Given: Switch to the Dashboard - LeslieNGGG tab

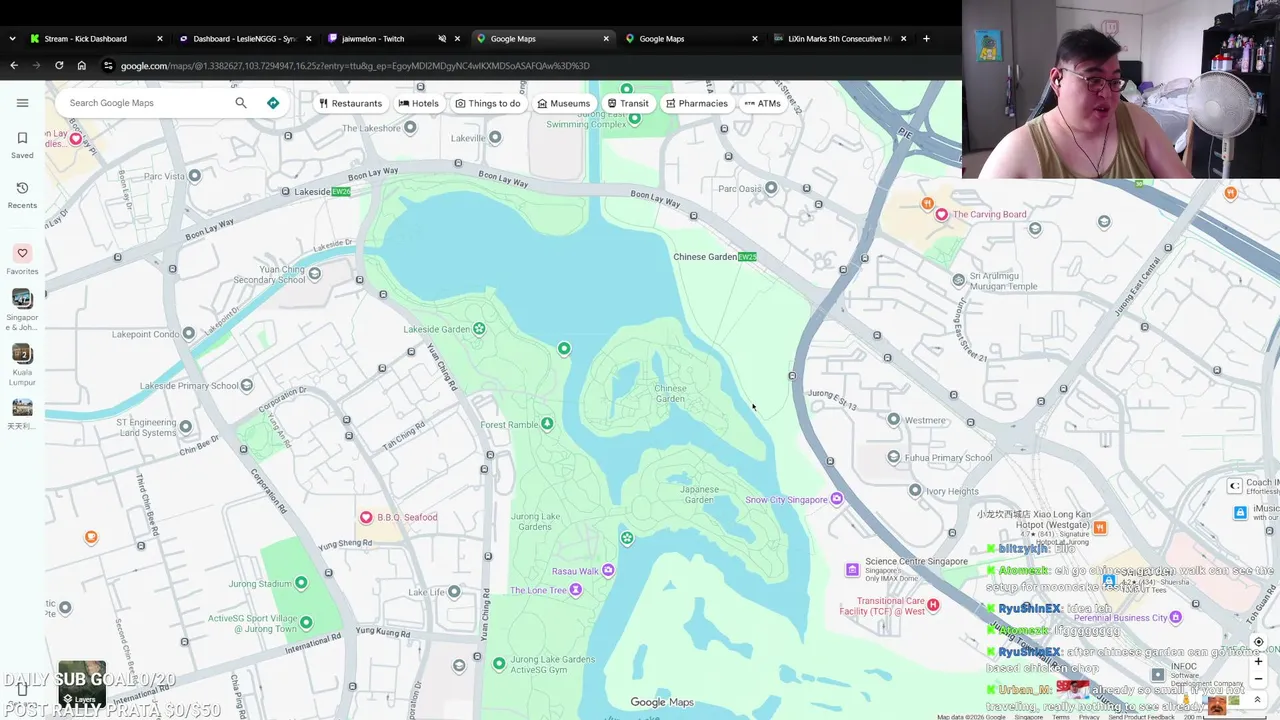Looking at the screenshot, I should point(245,39).
